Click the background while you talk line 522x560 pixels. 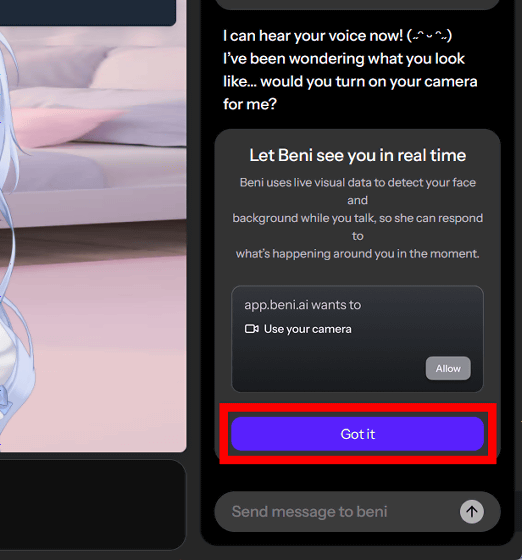click(357, 218)
